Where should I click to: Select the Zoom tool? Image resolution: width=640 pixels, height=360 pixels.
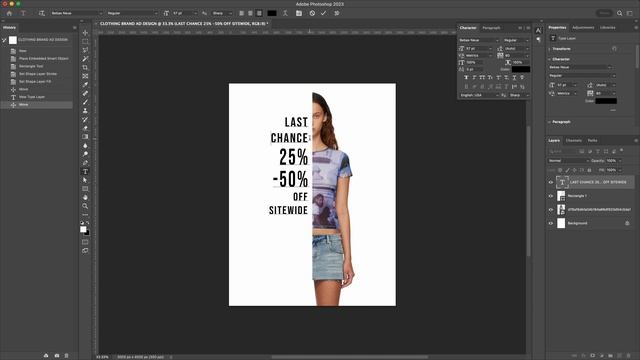[85, 206]
